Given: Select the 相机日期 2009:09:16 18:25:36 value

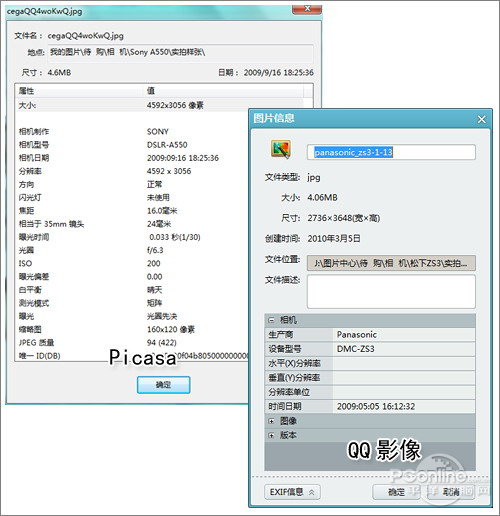Looking at the screenshot, I should point(183,158).
